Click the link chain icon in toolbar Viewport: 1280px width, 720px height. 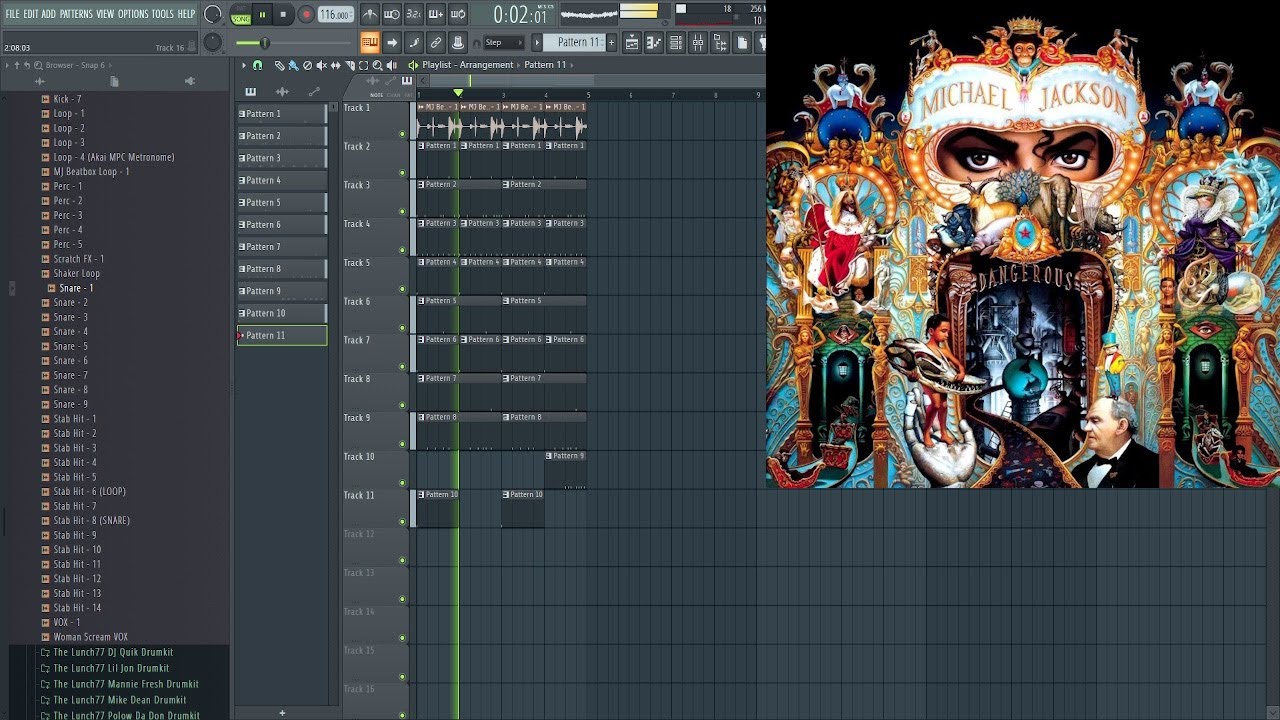click(x=436, y=42)
